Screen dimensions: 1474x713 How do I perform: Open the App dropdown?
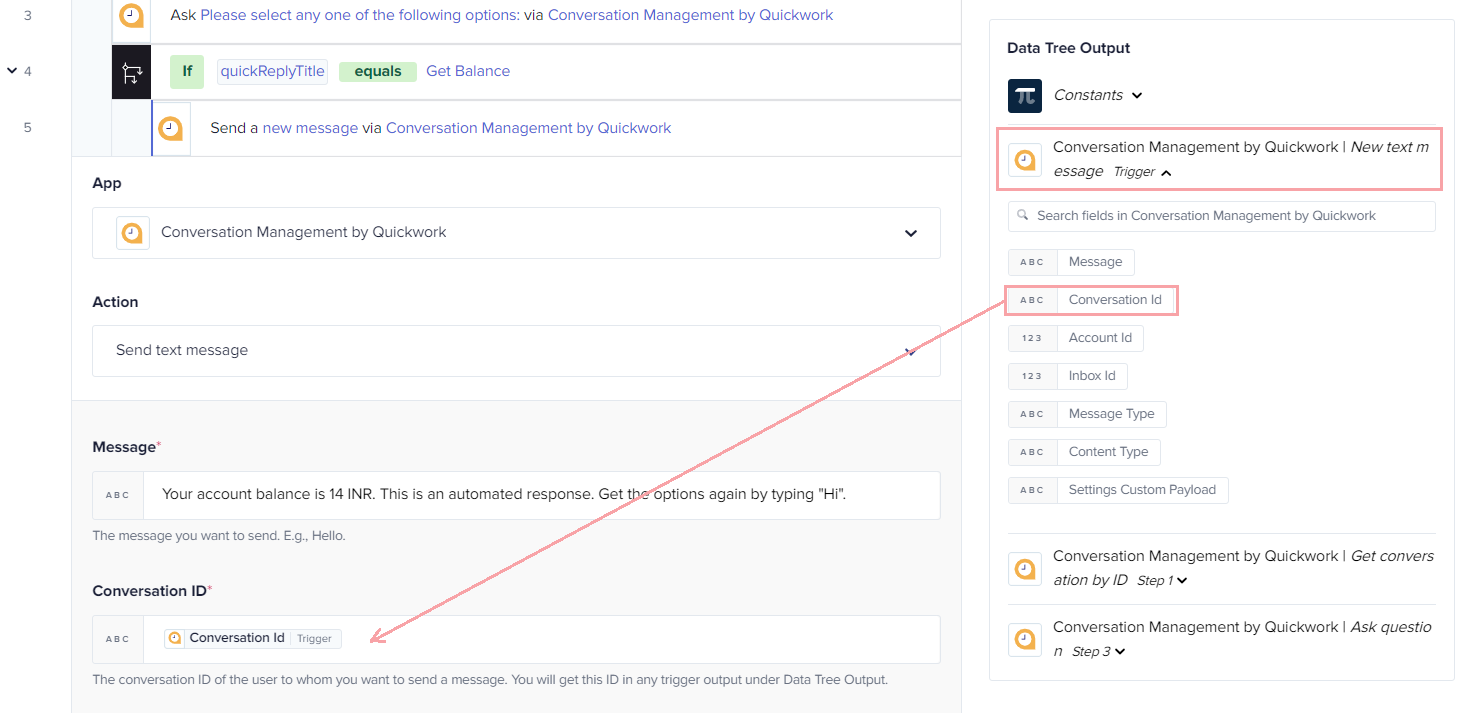[x=516, y=233]
